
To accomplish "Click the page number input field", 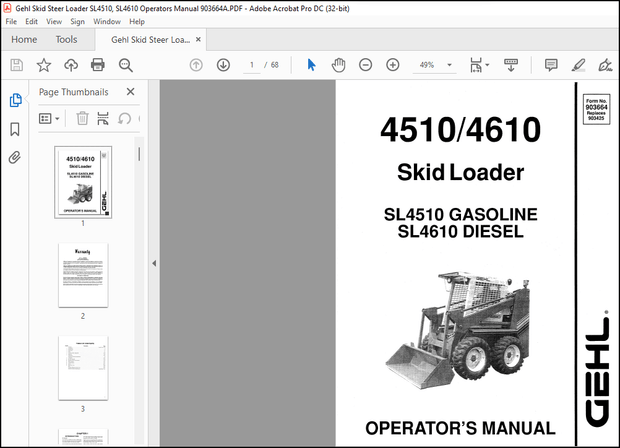I will click(251, 65).
